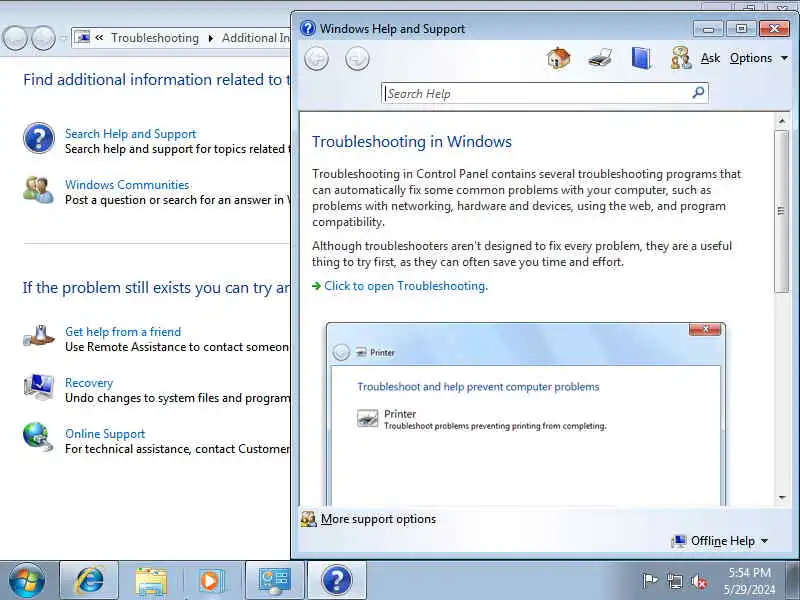This screenshot has height=600, width=800.
Task: Click the Ask text button
Action: [x=710, y=58]
